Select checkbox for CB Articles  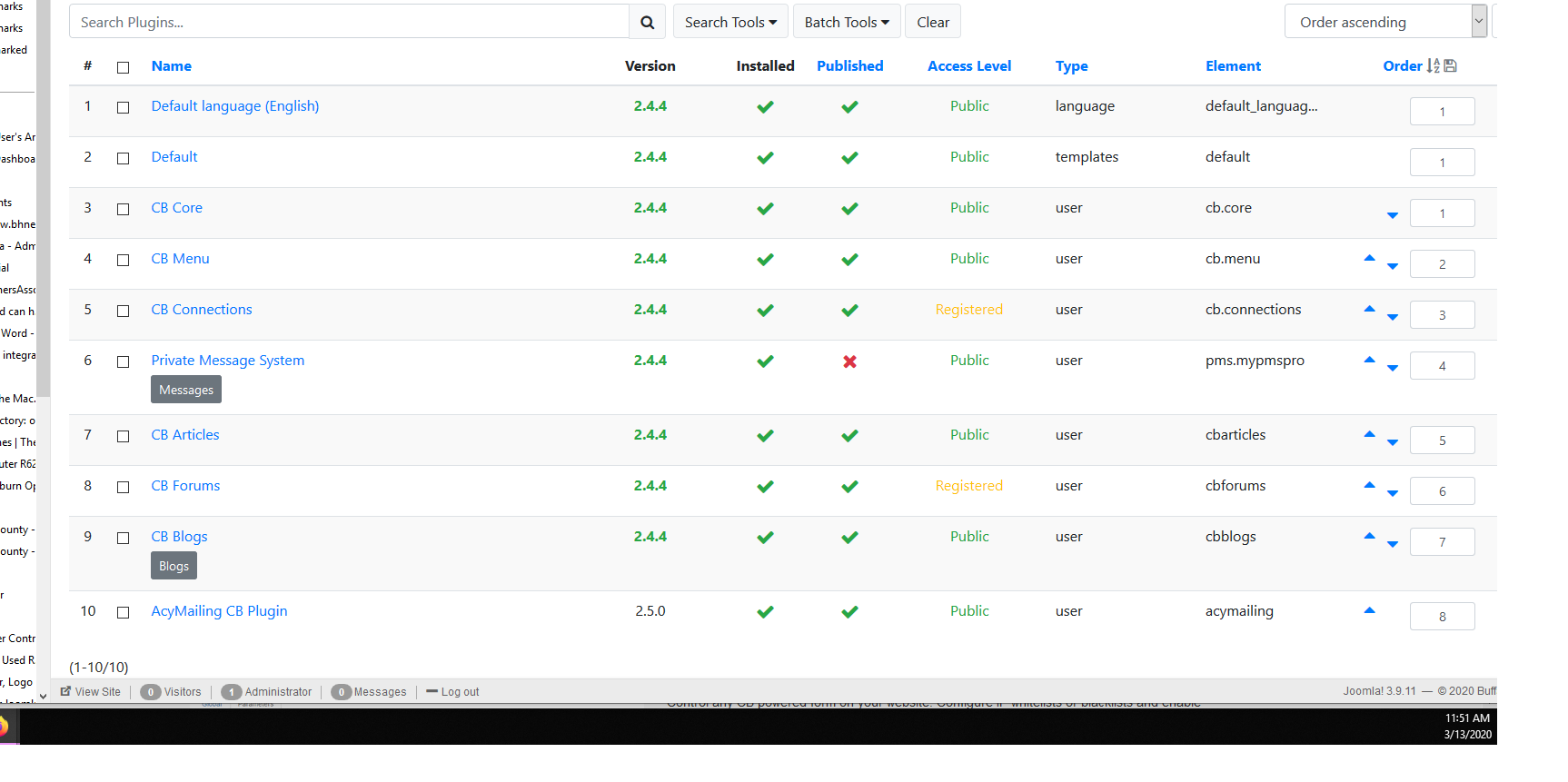pos(124,436)
